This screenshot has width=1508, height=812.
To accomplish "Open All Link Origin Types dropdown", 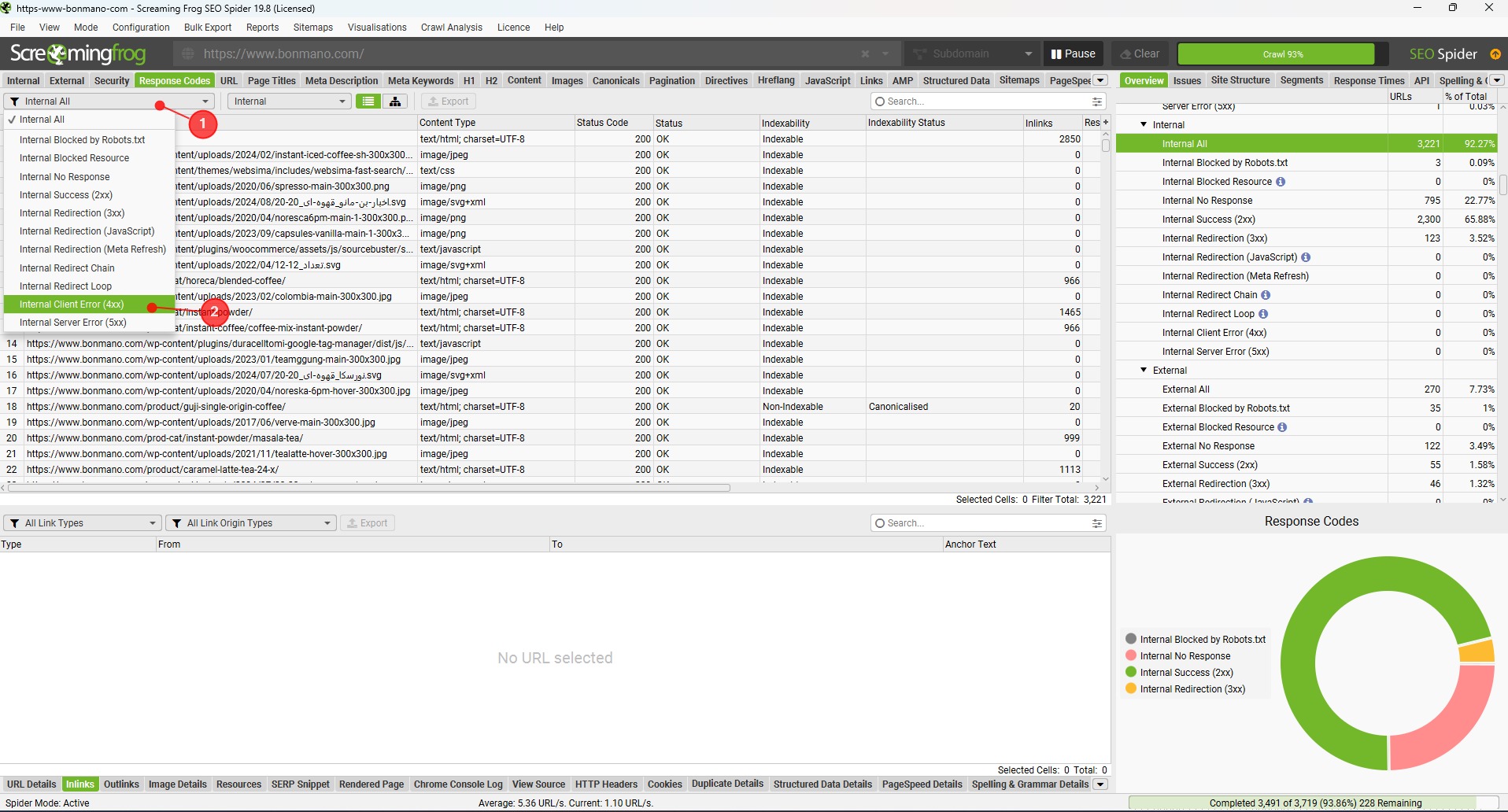I will 252,523.
